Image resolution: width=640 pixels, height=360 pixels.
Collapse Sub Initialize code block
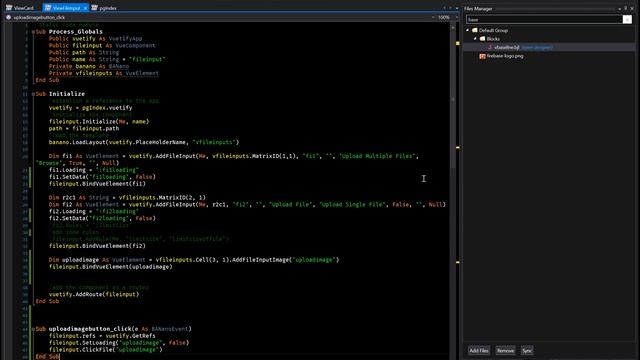click(x=33, y=94)
